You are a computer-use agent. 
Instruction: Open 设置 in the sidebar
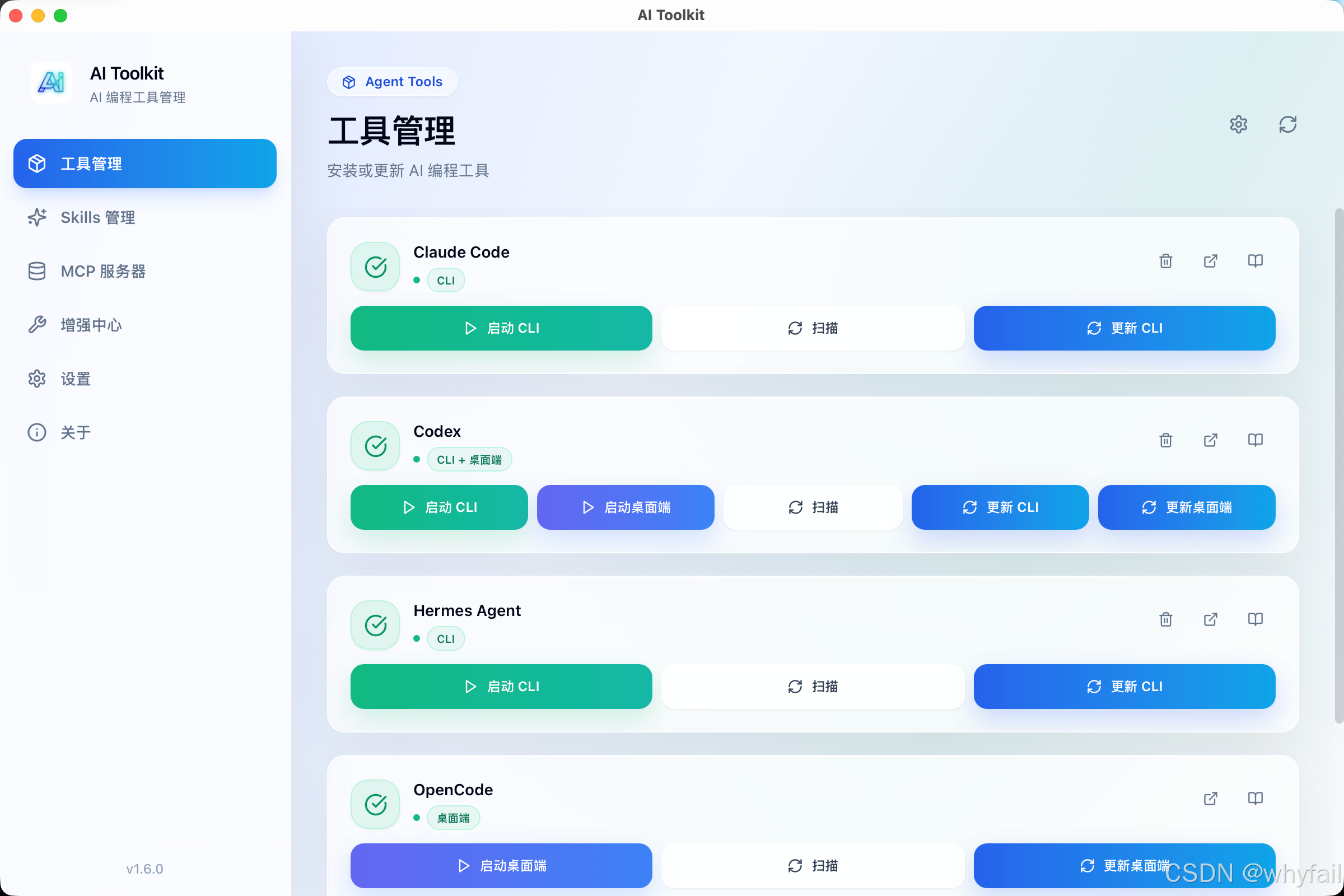pyautogui.click(x=145, y=379)
